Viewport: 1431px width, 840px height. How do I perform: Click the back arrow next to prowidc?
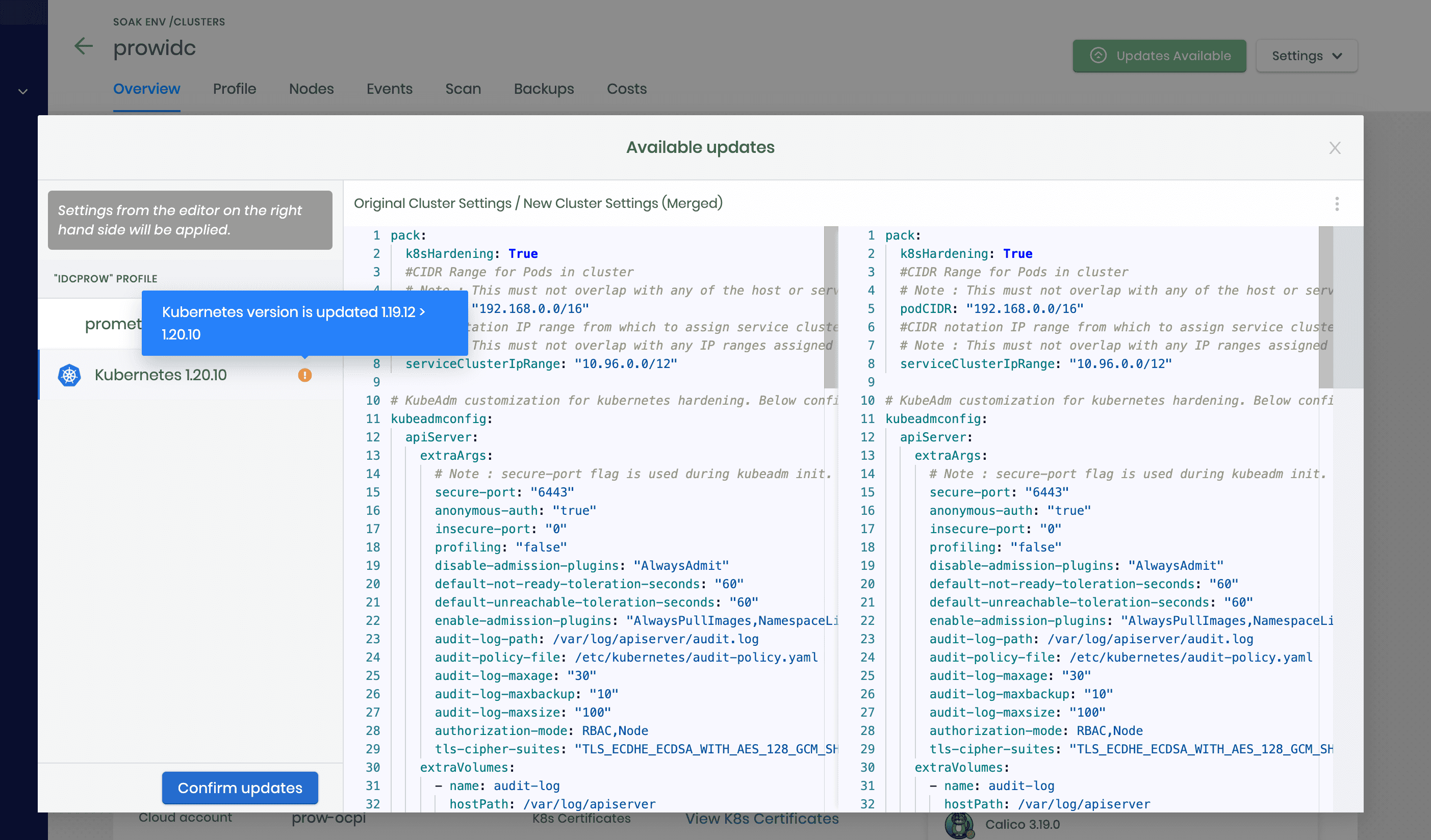click(x=84, y=46)
